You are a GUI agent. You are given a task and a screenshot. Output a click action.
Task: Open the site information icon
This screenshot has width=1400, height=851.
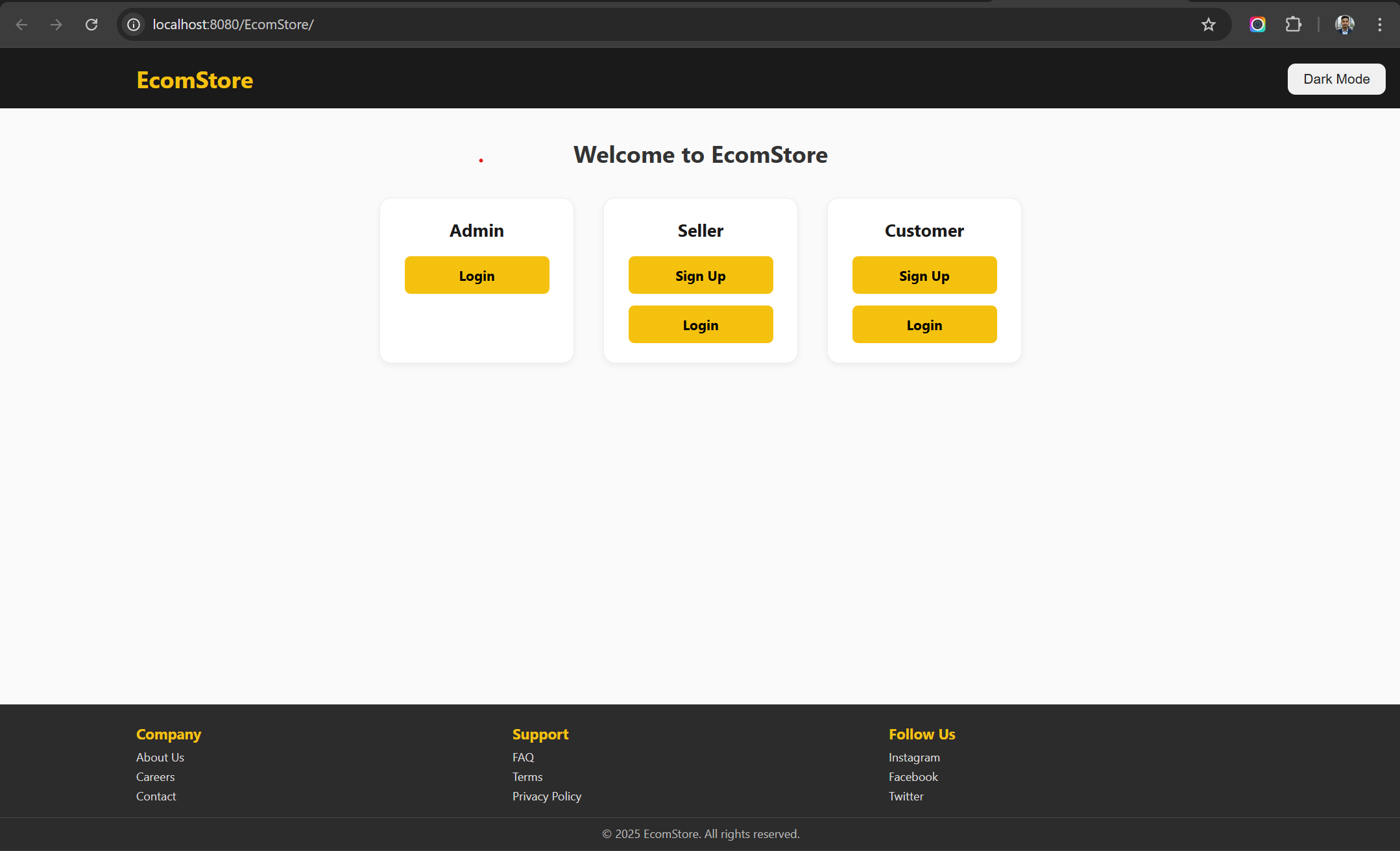[x=134, y=24]
